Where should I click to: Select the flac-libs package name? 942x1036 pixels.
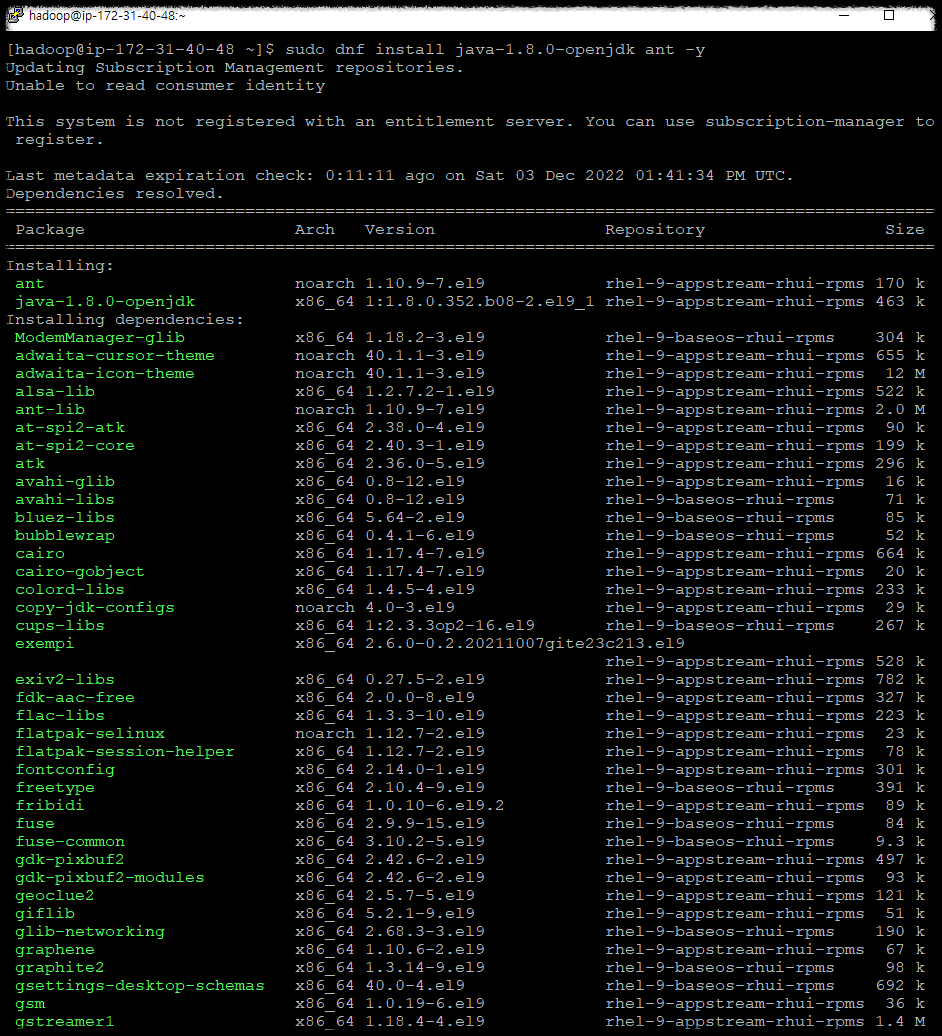click(60, 716)
